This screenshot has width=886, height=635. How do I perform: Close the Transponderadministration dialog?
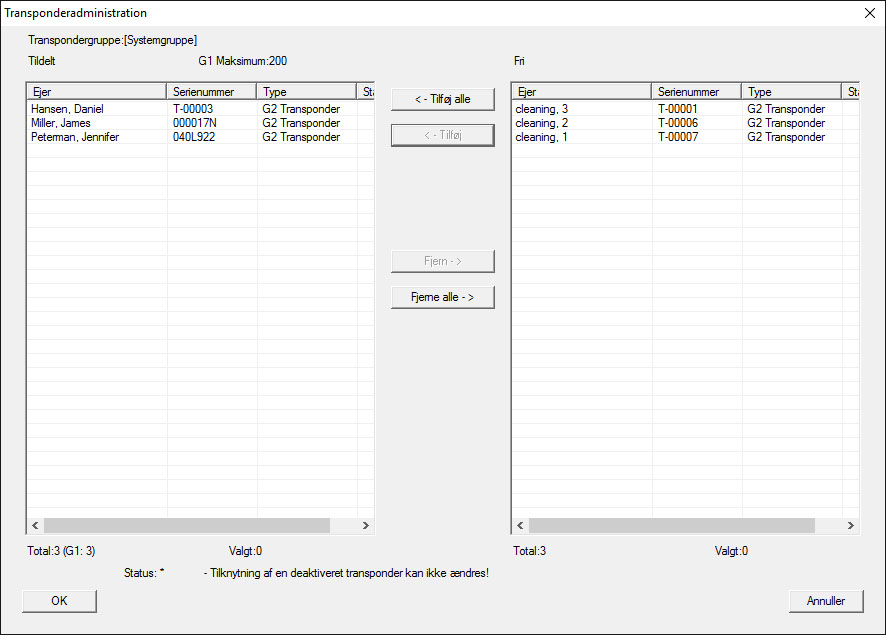(868, 13)
